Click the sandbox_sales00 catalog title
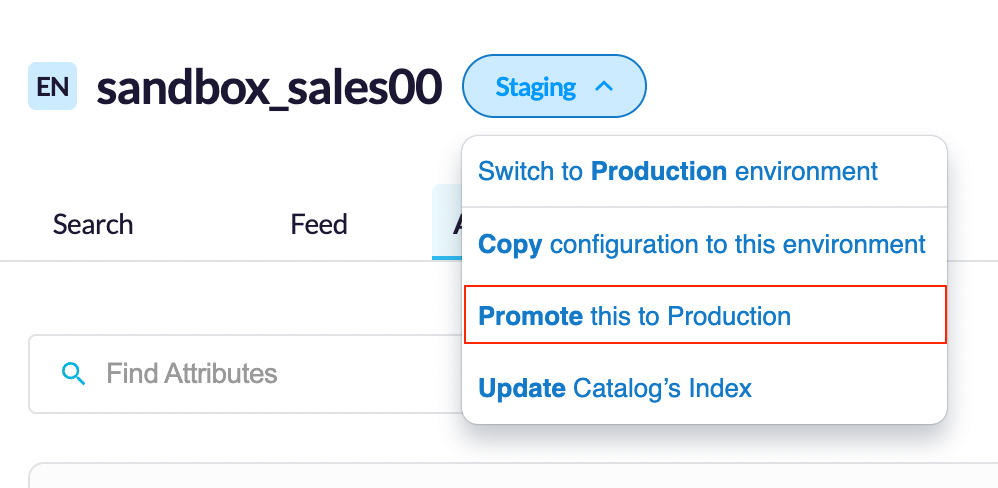Image resolution: width=998 pixels, height=488 pixels. (x=269, y=87)
